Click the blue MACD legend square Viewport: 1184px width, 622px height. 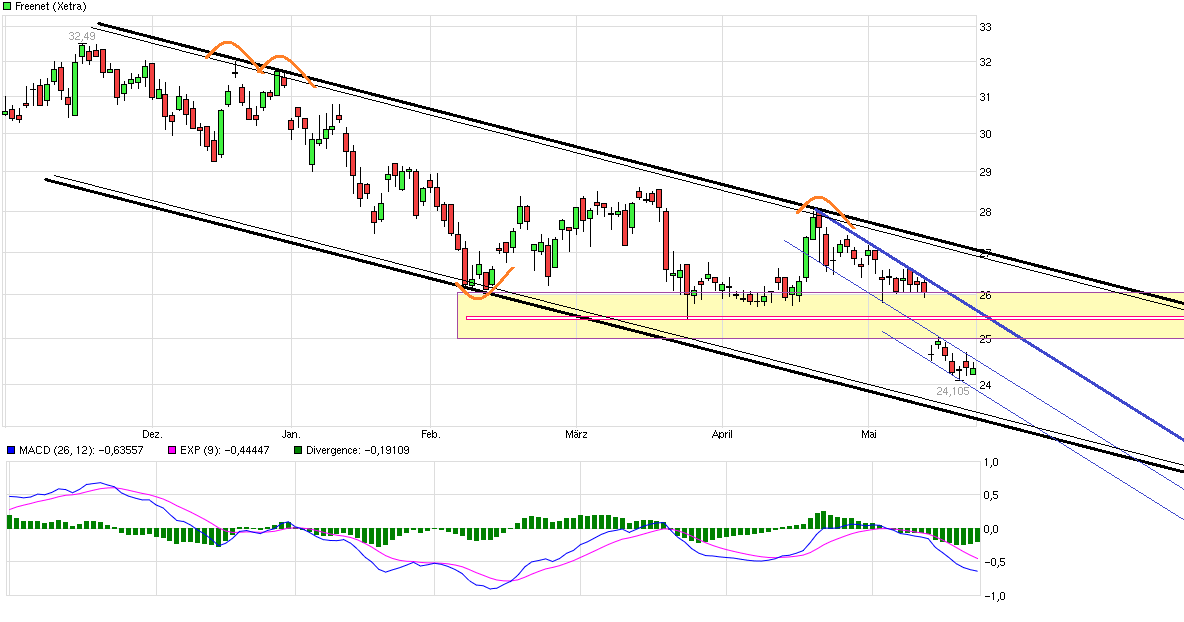coord(11,450)
